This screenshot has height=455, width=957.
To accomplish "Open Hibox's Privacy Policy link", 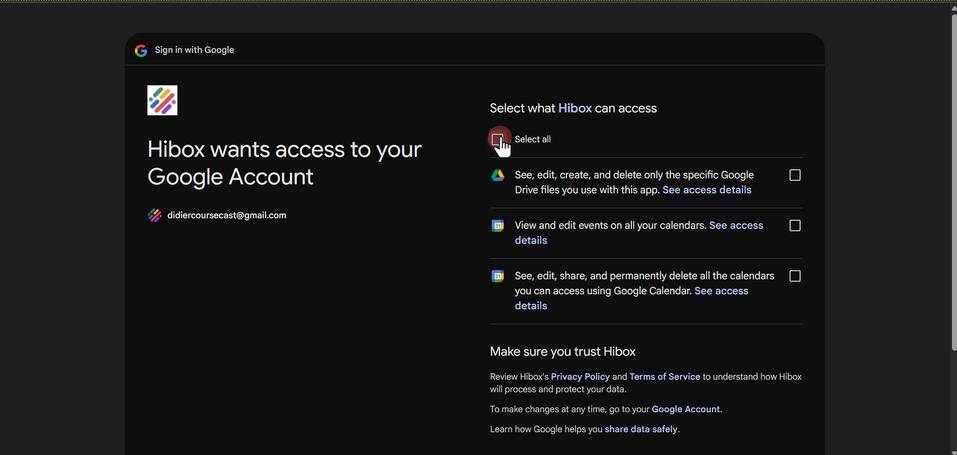I will point(580,377).
